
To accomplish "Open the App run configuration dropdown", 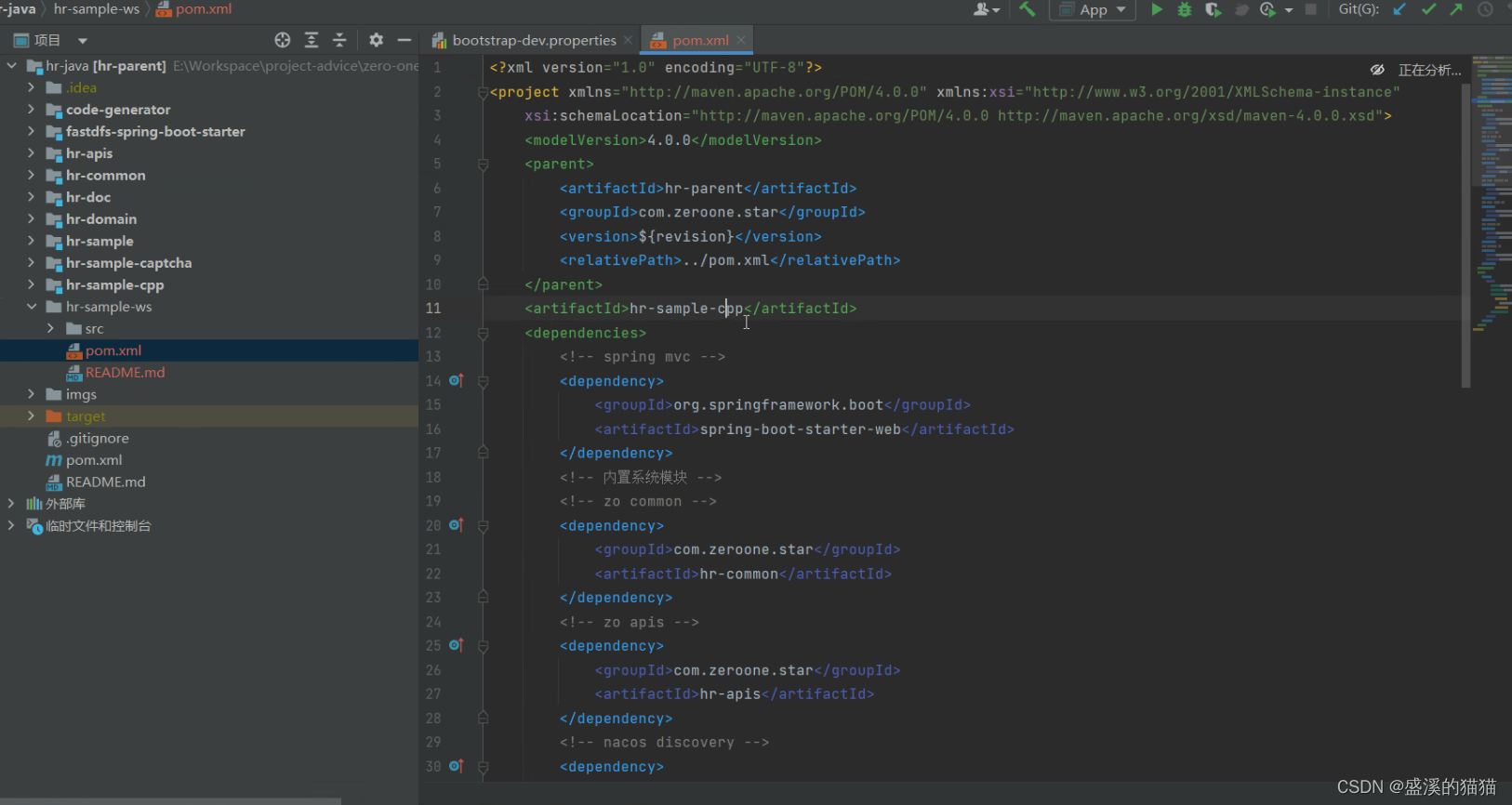I will [x=1094, y=9].
